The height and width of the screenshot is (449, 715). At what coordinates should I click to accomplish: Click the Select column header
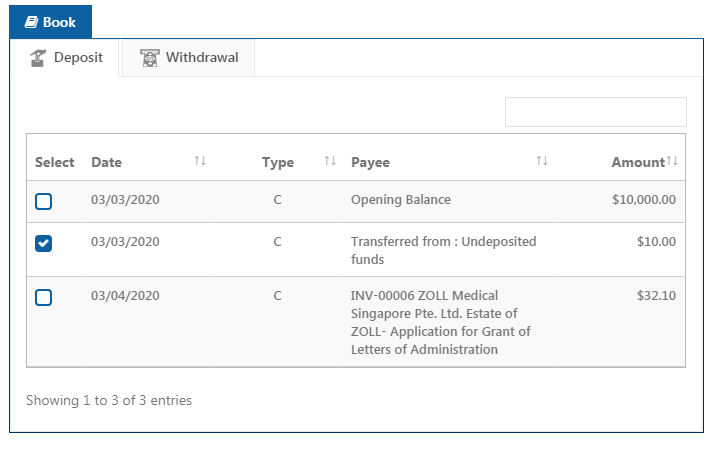point(54,162)
